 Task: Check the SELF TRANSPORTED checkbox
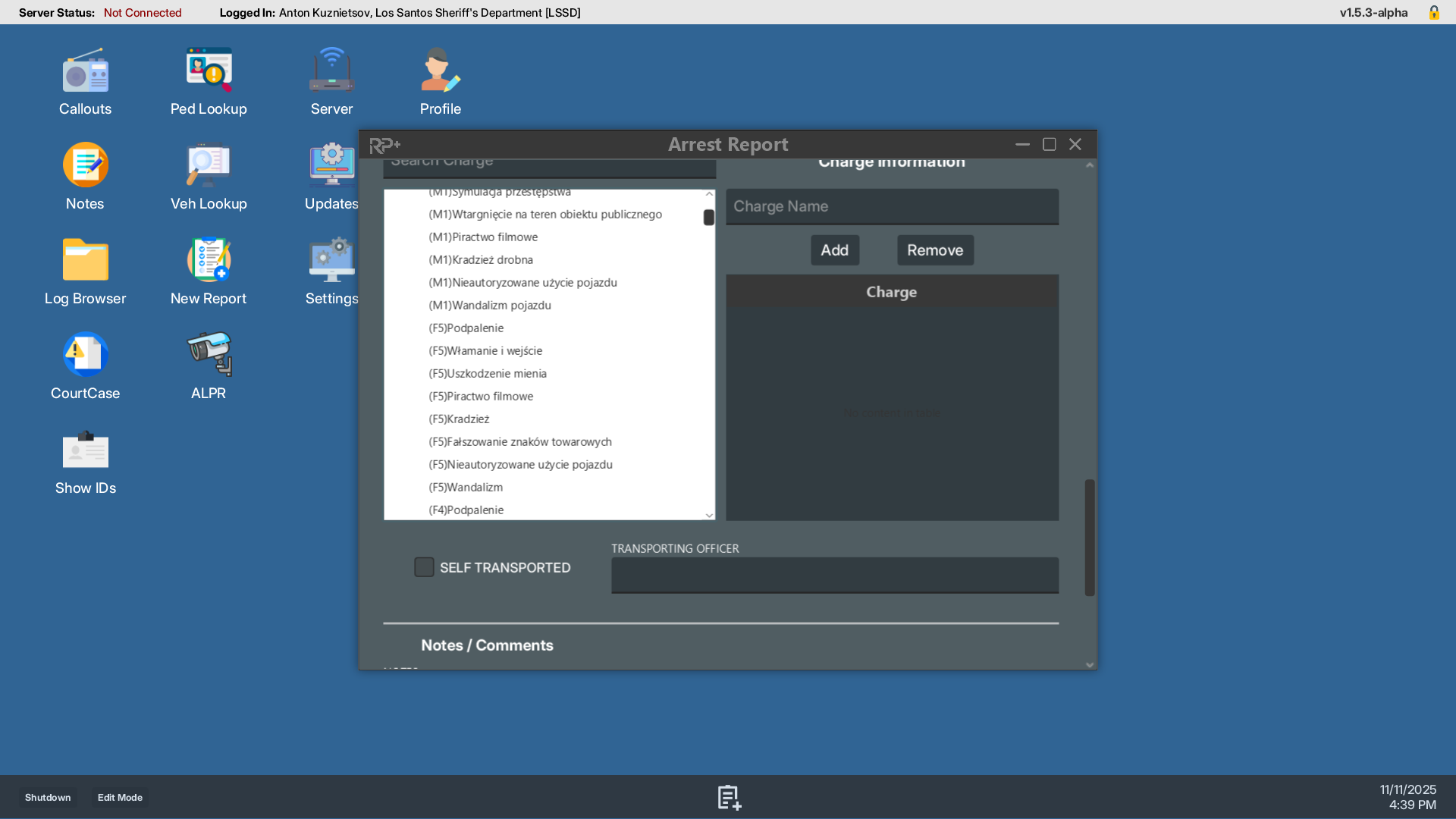(x=424, y=567)
